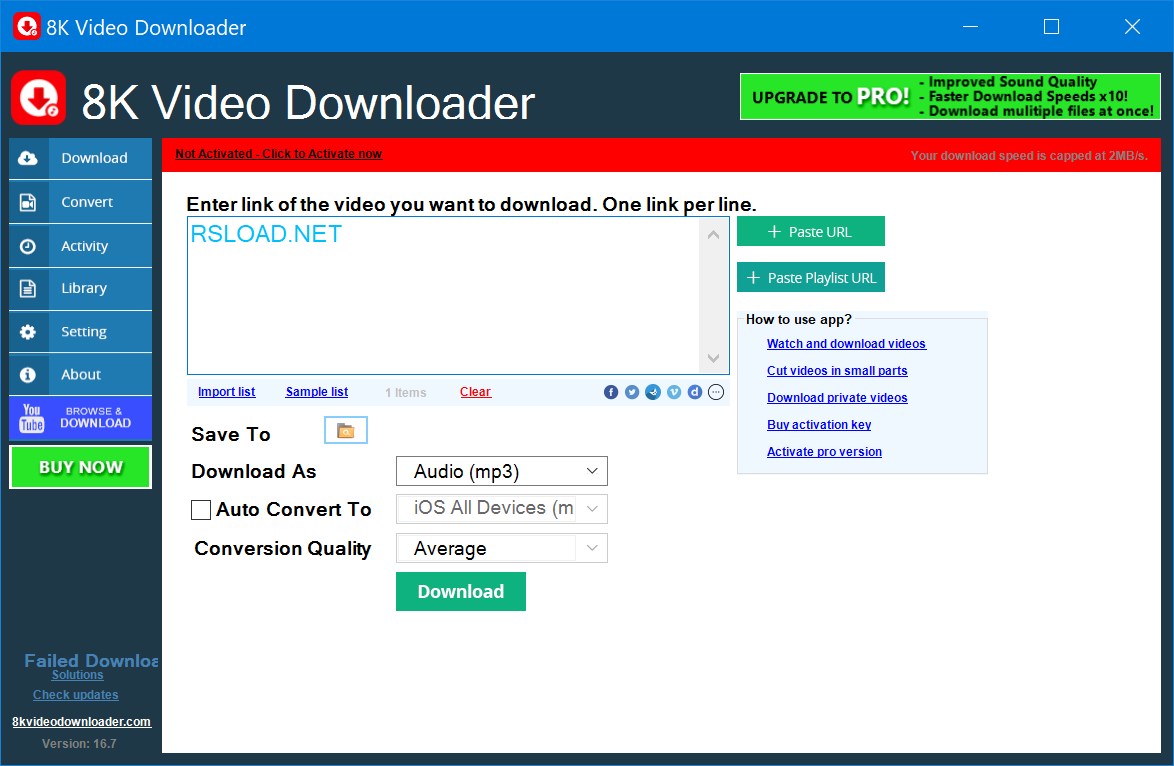Click the green Download button
Image resolution: width=1174 pixels, height=766 pixels.
[460, 592]
